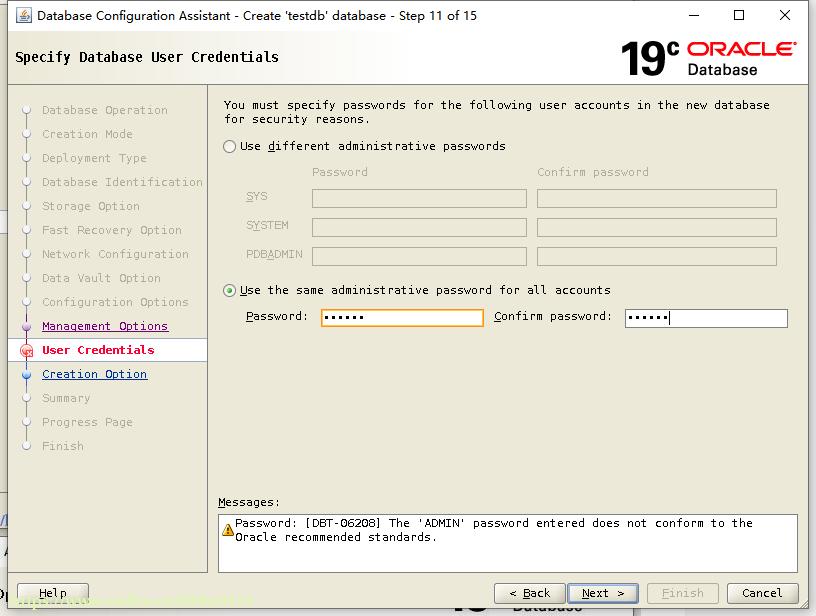The width and height of the screenshot is (816, 616).
Task: Click the SYSTEM confirm password field
Action: [x=657, y=227]
